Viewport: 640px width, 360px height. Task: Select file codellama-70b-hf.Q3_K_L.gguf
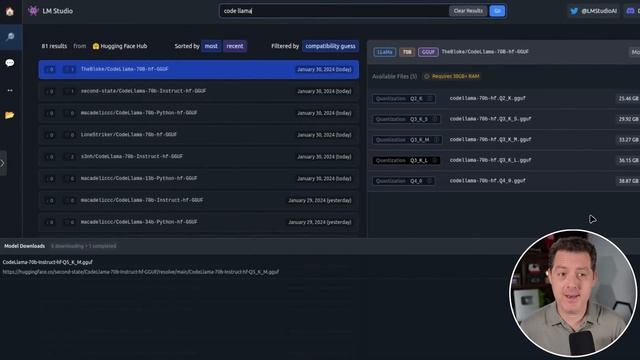tap(490, 160)
